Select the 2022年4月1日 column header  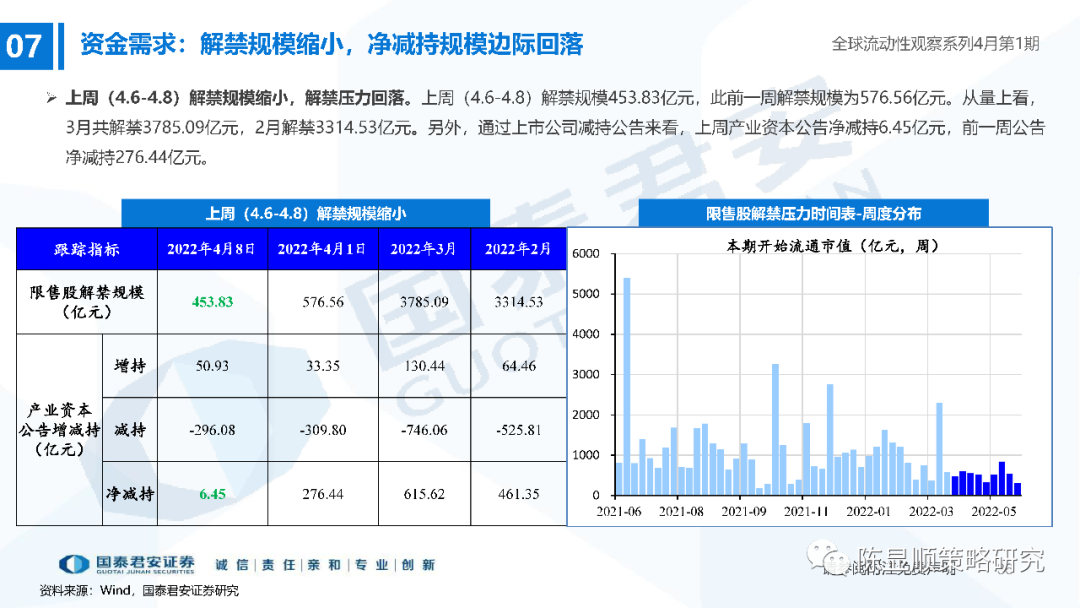tap(322, 249)
